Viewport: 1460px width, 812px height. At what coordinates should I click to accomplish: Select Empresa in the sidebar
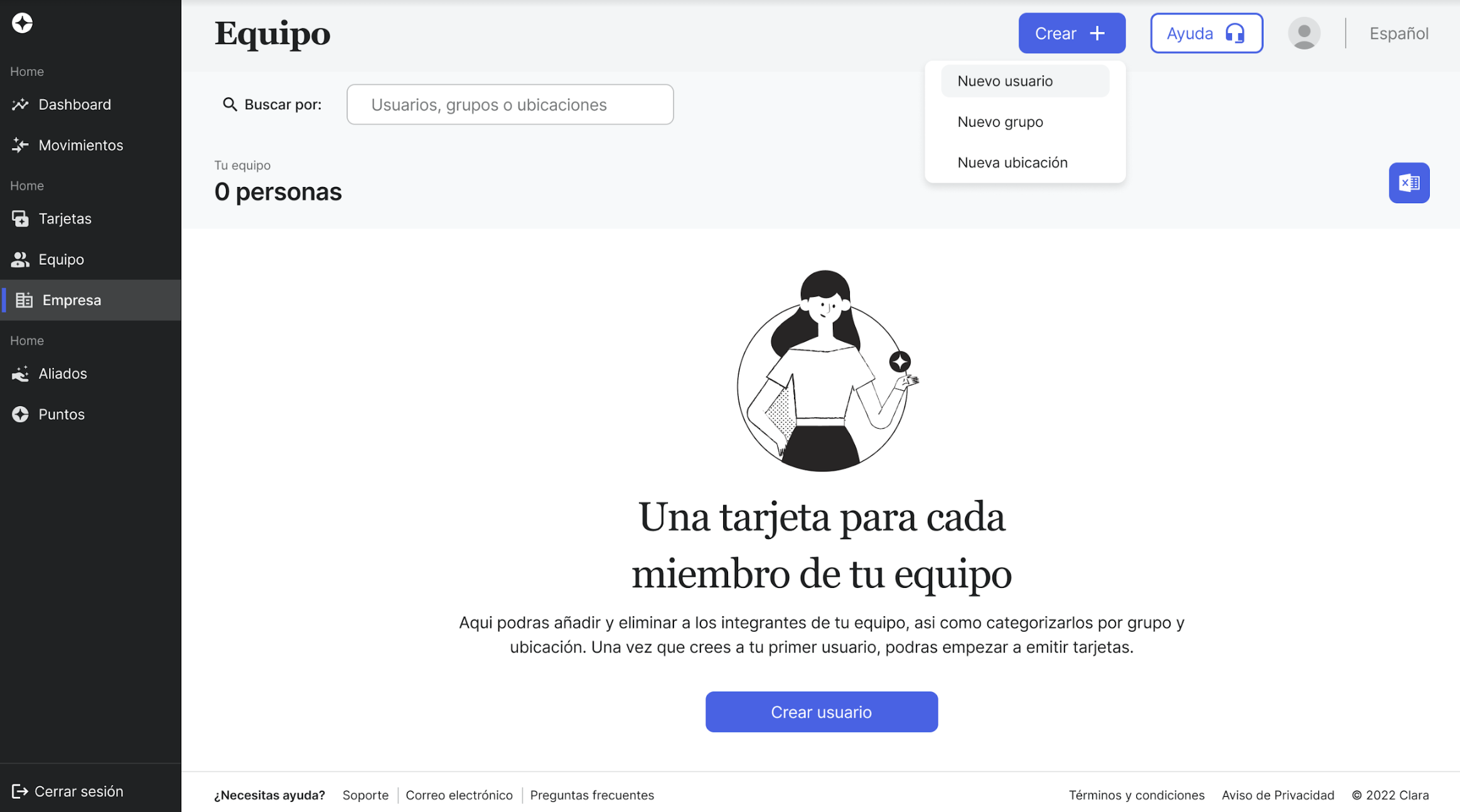click(x=90, y=301)
